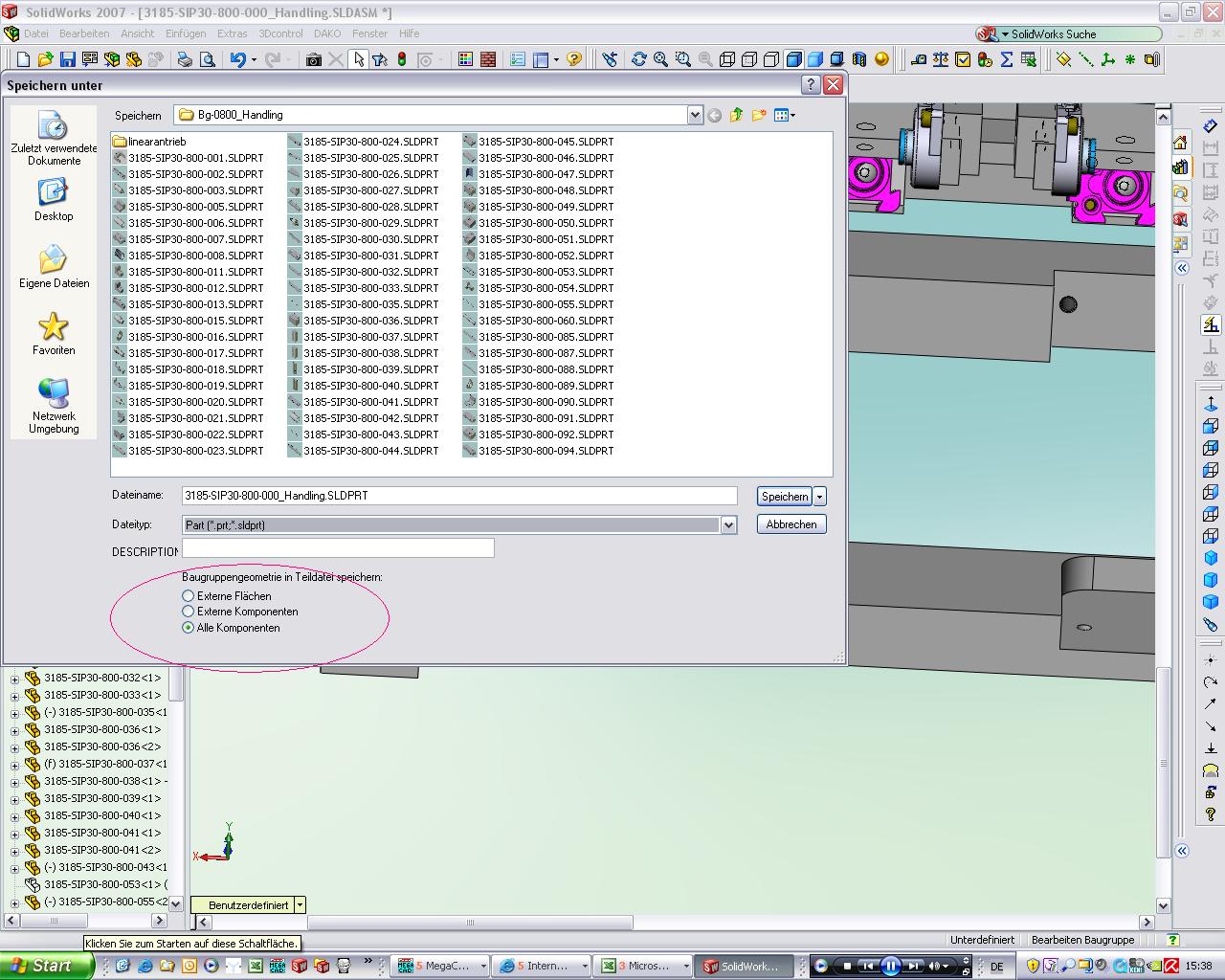Select the Externe Komponenten radio option

[x=189, y=612]
